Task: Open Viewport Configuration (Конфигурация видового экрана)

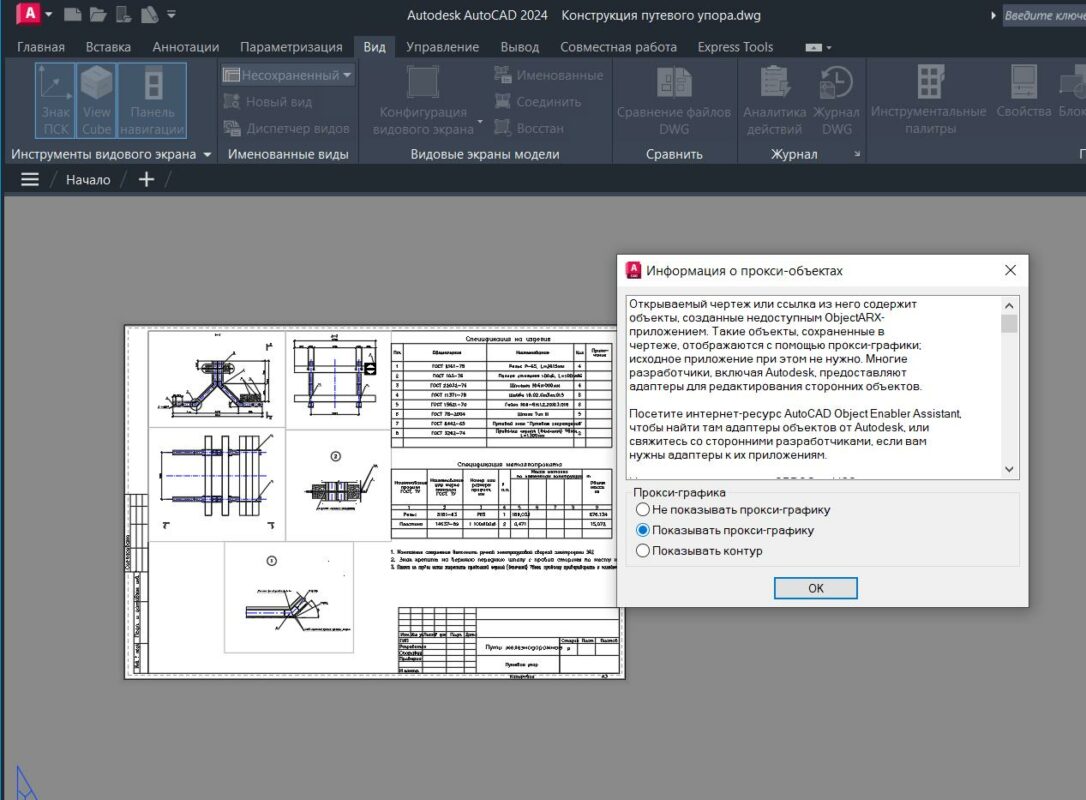Action: [x=424, y=101]
